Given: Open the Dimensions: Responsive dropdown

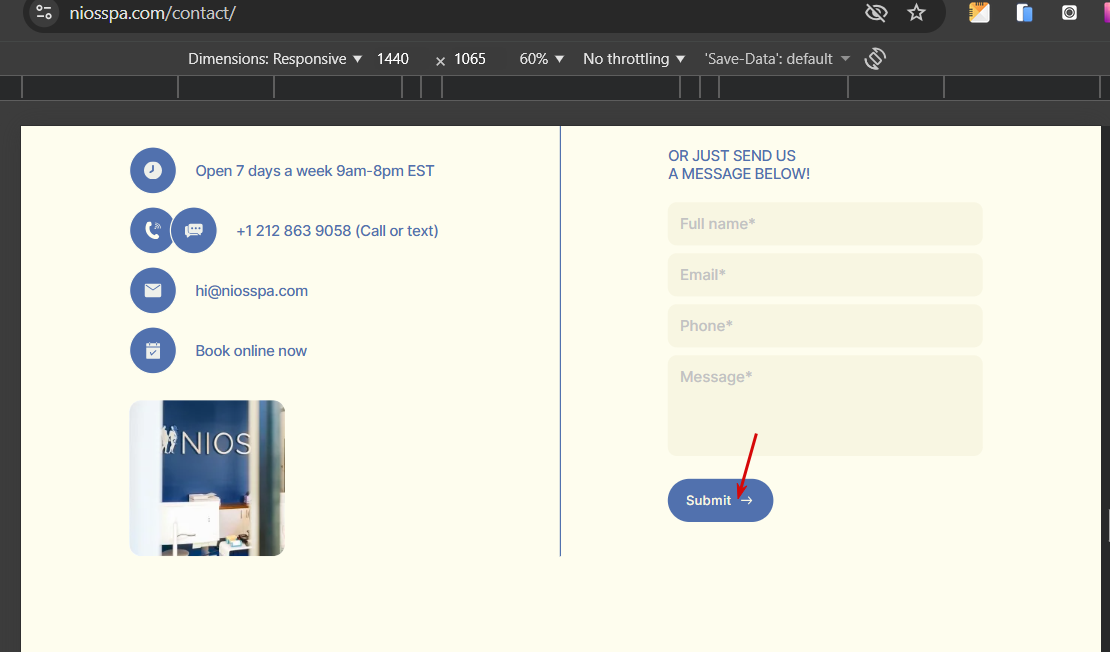Looking at the screenshot, I should 275,59.
